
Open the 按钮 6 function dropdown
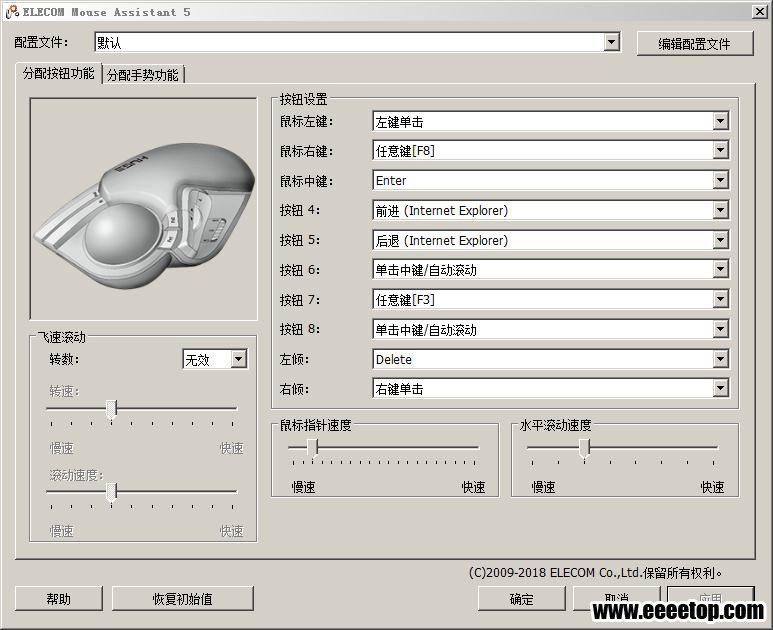(551, 270)
